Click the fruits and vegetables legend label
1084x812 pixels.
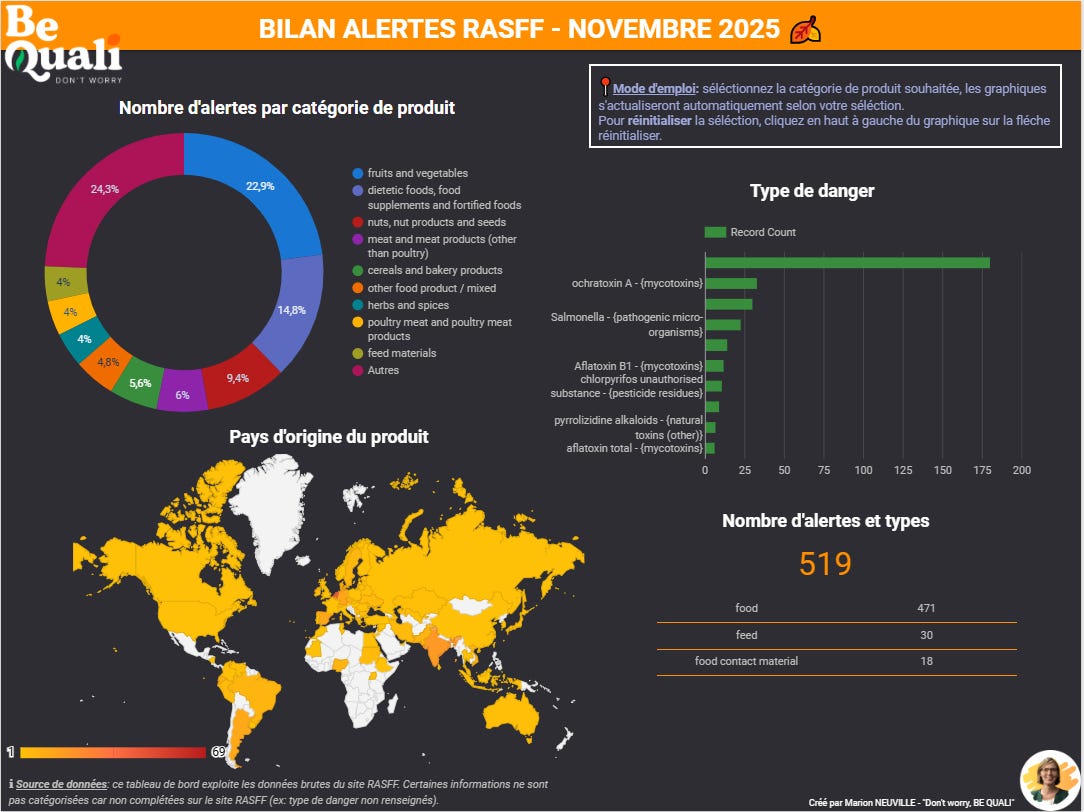click(418, 173)
